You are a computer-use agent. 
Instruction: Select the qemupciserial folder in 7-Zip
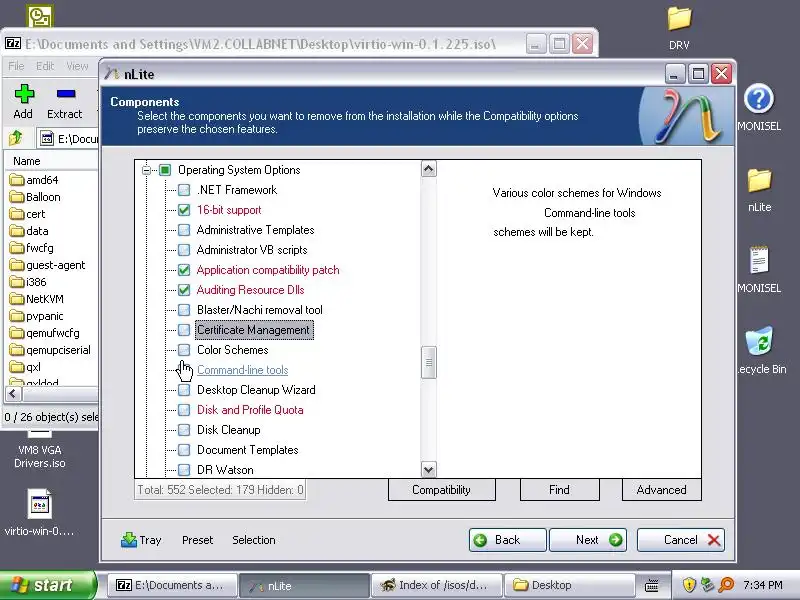pos(50,350)
